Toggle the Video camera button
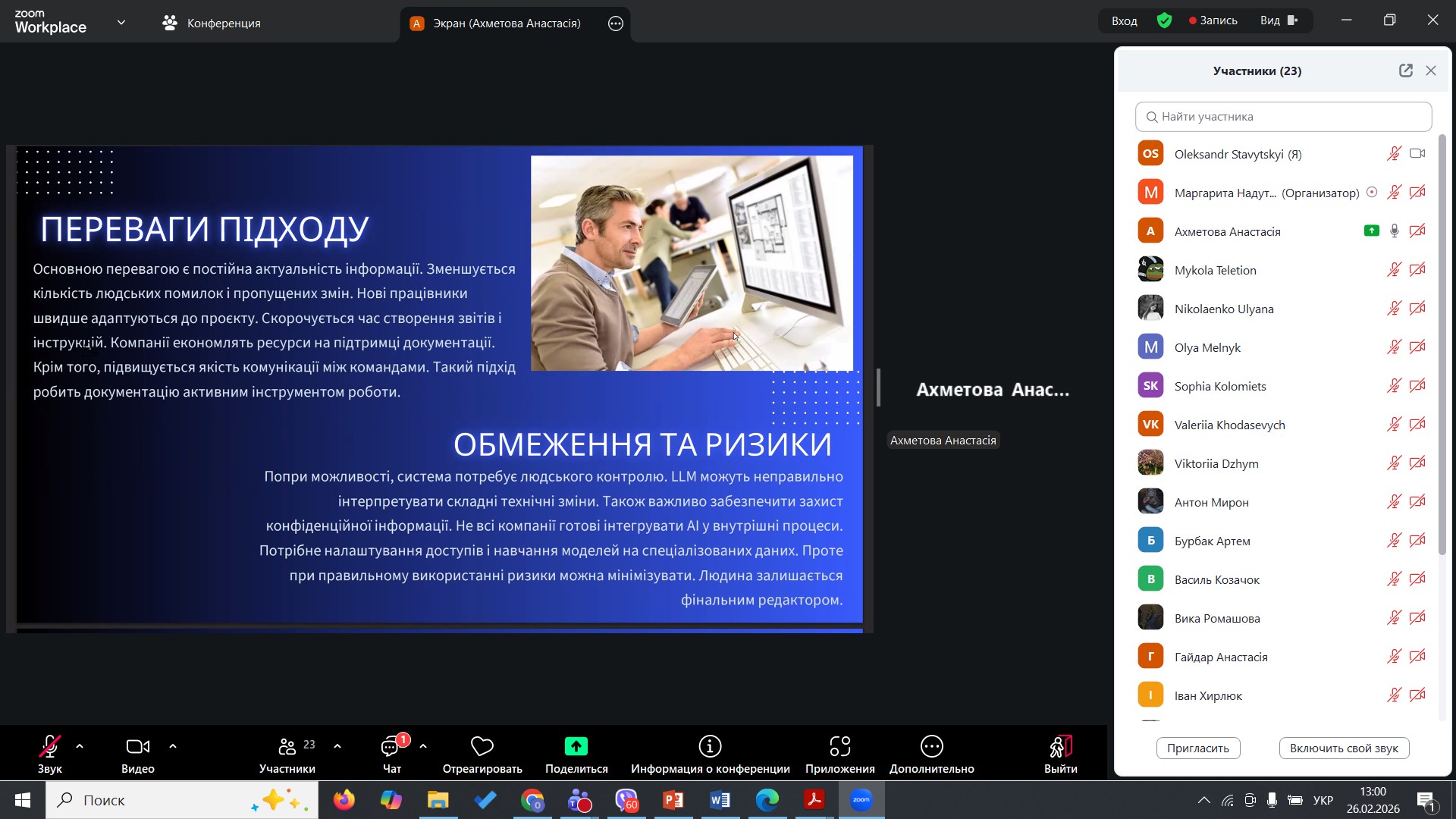The width and height of the screenshot is (1456, 819). click(137, 747)
